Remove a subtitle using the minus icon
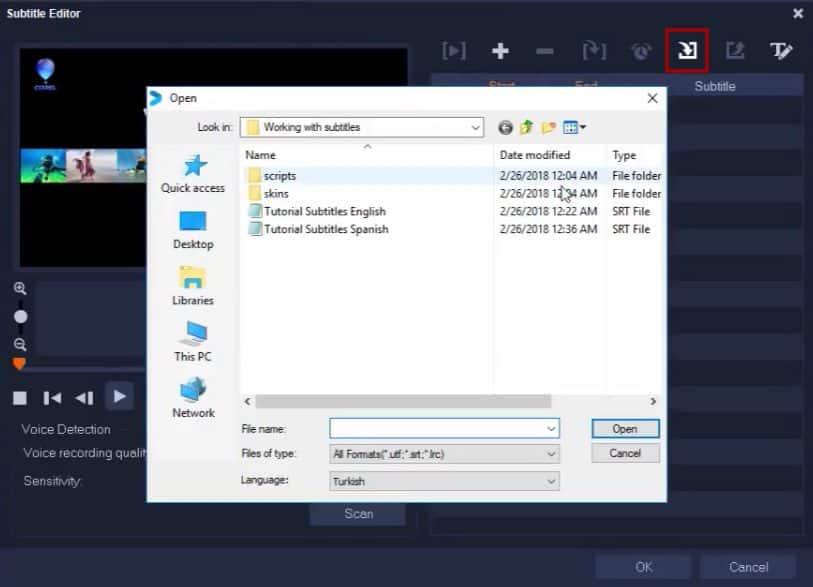 [546, 50]
